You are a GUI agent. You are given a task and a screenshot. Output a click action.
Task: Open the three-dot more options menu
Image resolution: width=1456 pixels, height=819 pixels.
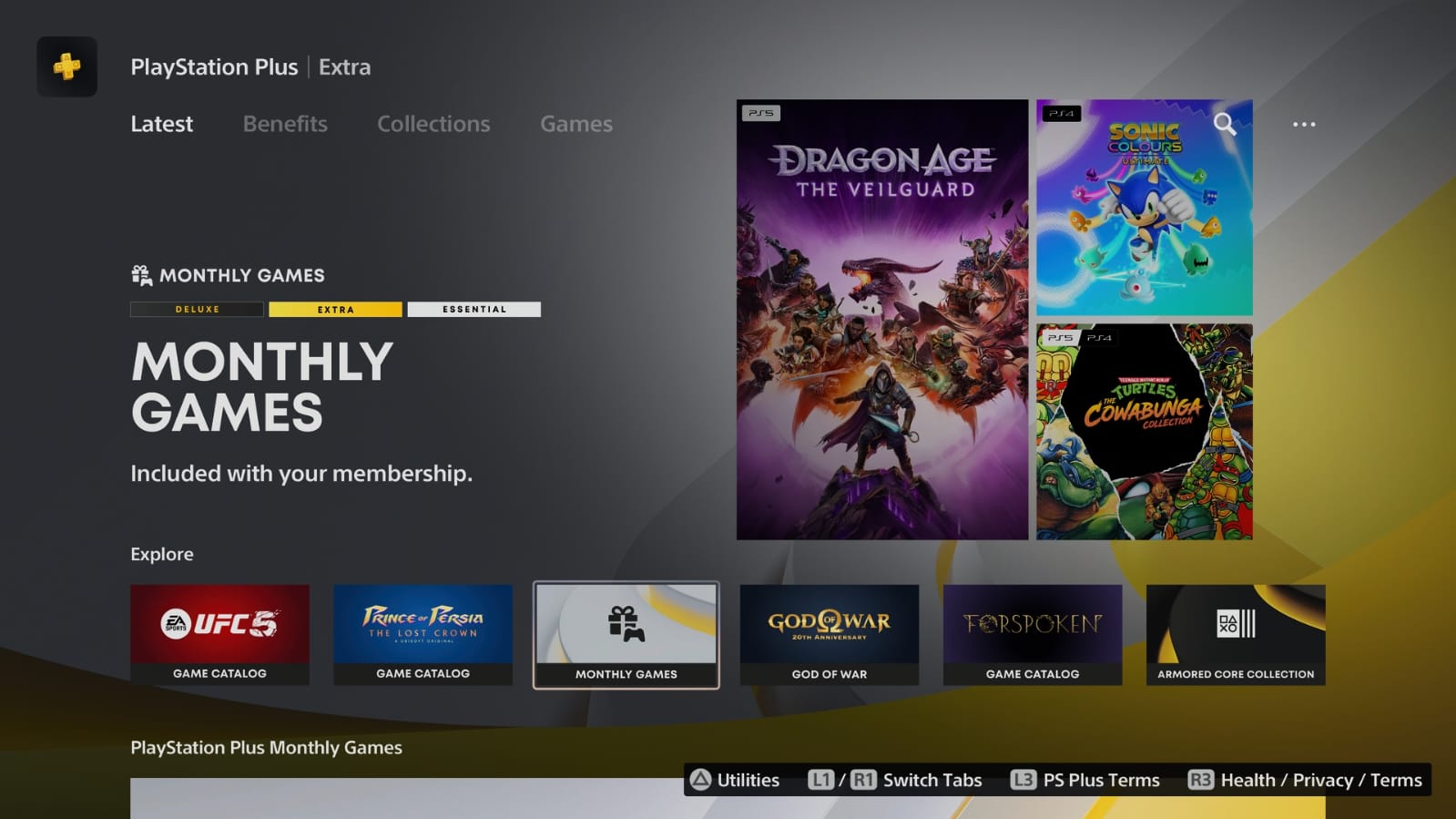(x=1304, y=124)
